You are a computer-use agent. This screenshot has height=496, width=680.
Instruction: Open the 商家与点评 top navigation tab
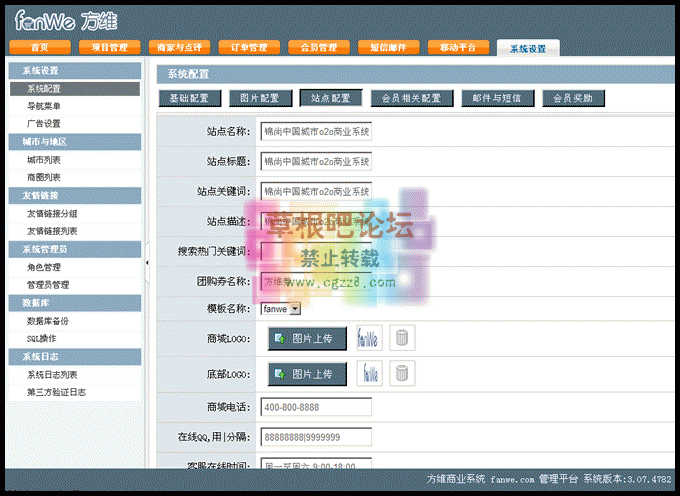click(x=180, y=47)
